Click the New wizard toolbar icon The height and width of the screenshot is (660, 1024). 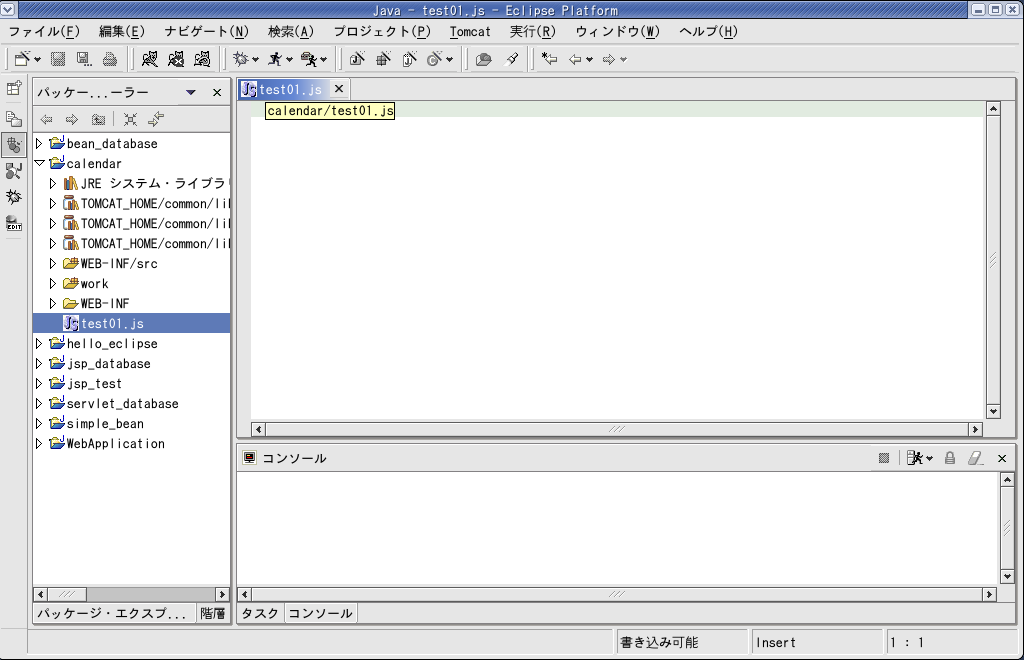click(22, 59)
